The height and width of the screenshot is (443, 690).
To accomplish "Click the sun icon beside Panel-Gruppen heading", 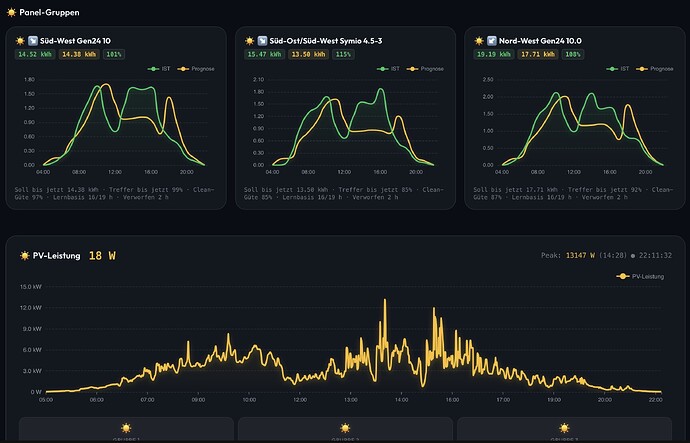I will click(x=11, y=12).
